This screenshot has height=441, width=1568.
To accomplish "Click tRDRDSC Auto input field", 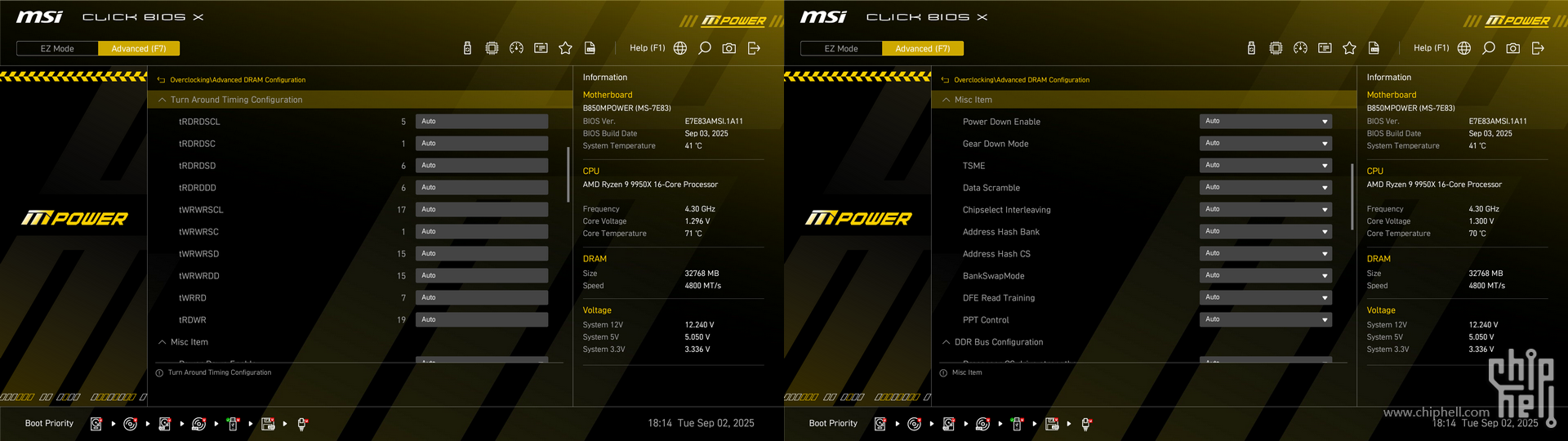I will click(x=482, y=143).
